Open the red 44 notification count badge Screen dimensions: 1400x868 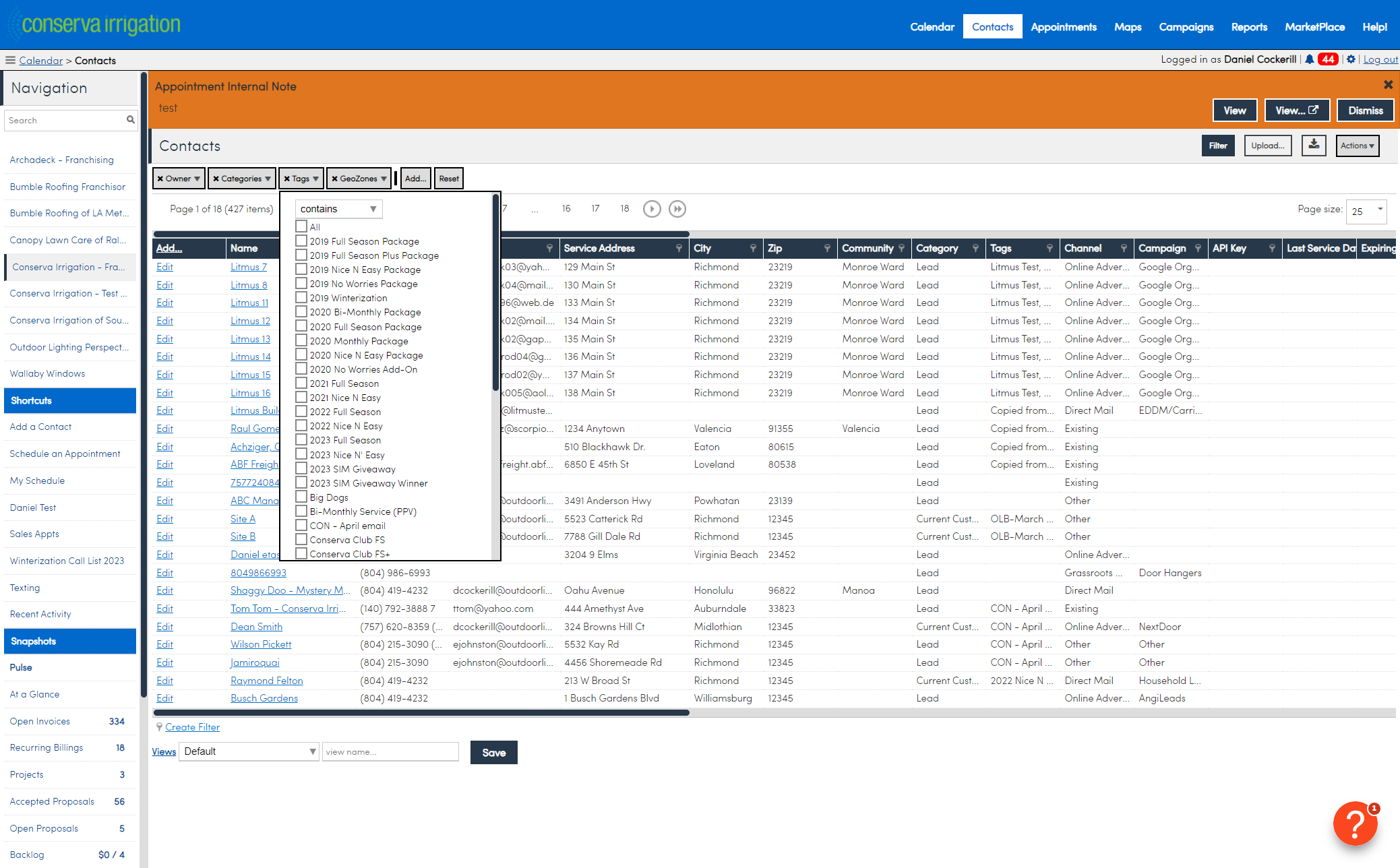coord(1328,59)
